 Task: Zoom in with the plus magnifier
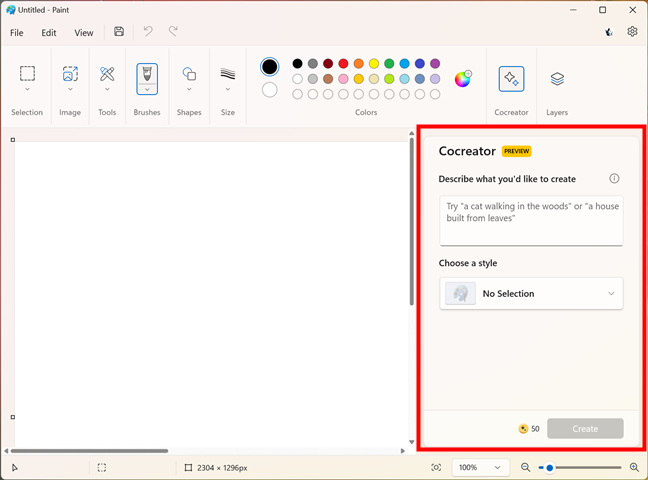634,467
